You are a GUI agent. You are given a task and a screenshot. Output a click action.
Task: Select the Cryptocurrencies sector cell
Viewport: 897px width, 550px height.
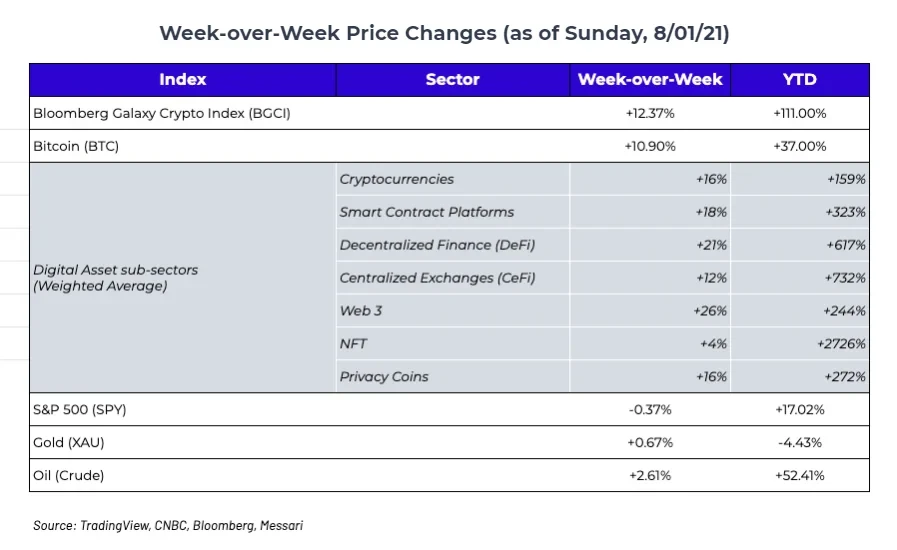pyautogui.click(x=396, y=179)
